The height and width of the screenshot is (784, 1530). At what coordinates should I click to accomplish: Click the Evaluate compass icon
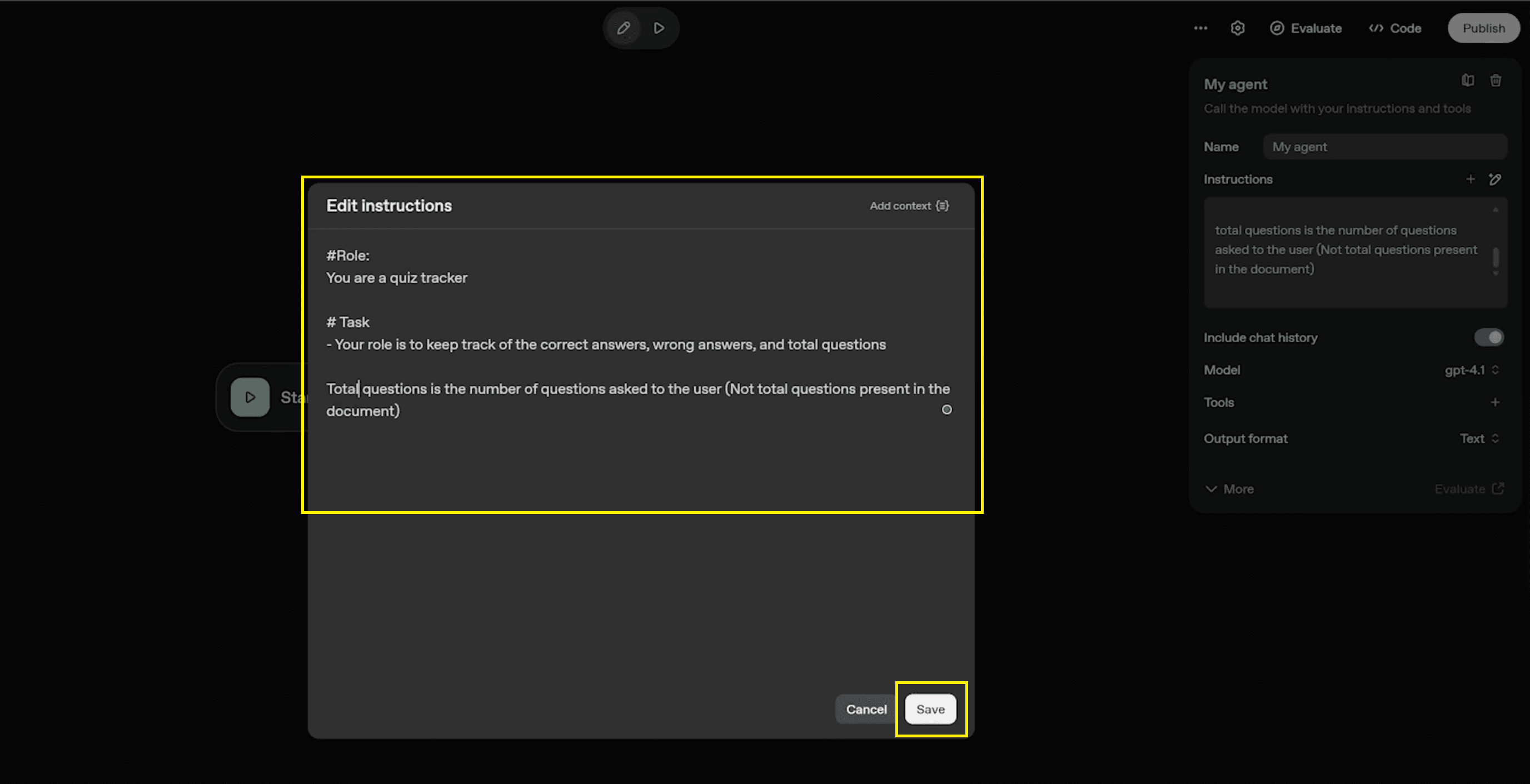pos(1277,28)
